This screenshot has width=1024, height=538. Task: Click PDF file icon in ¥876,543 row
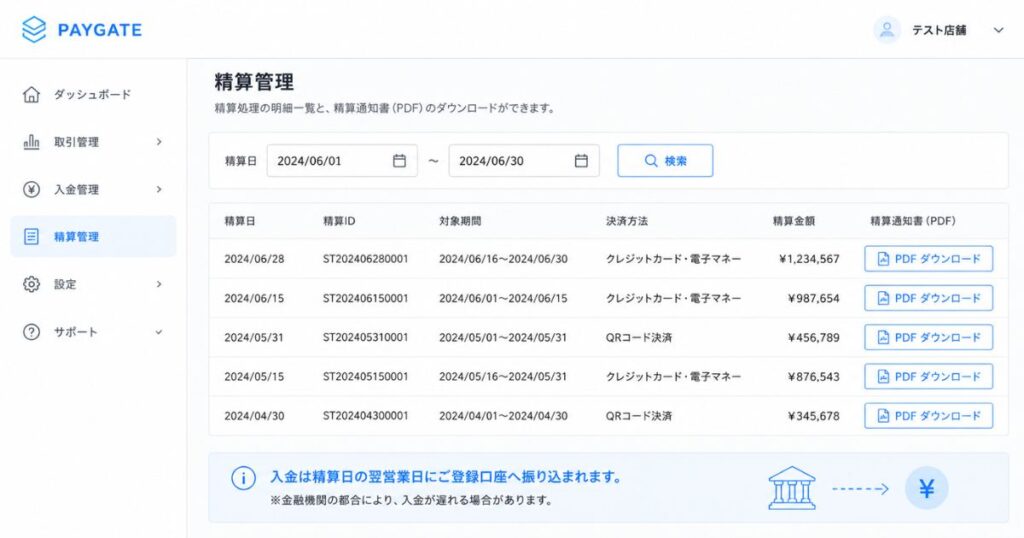pos(883,376)
